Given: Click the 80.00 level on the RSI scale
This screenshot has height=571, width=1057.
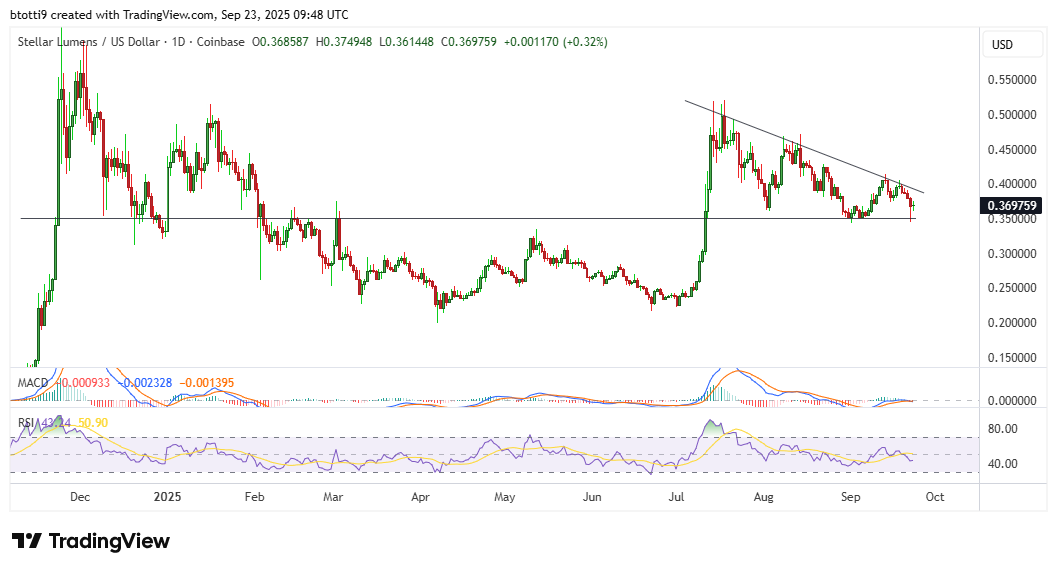Looking at the screenshot, I should [1003, 429].
